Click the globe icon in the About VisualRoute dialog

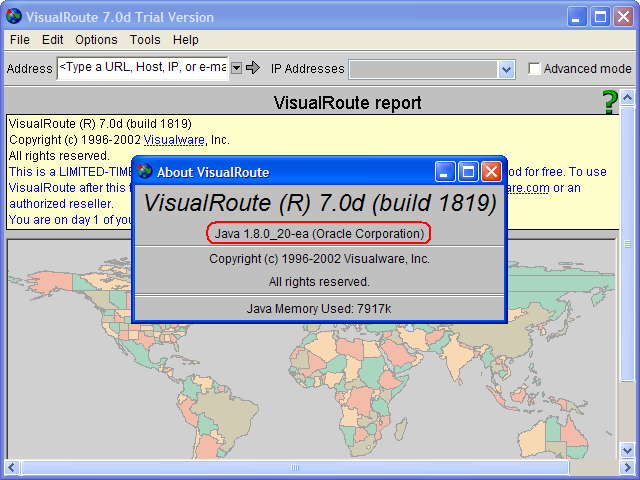tap(144, 171)
